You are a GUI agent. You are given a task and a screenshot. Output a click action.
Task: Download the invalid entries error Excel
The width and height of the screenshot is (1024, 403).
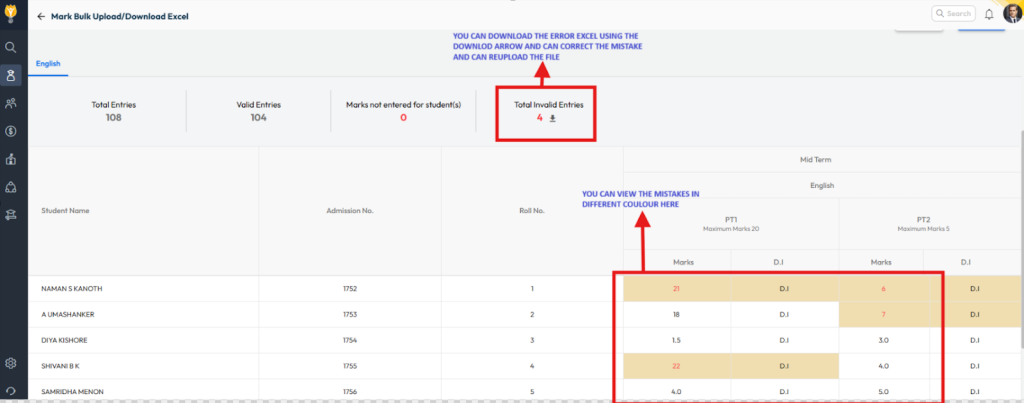point(553,118)
